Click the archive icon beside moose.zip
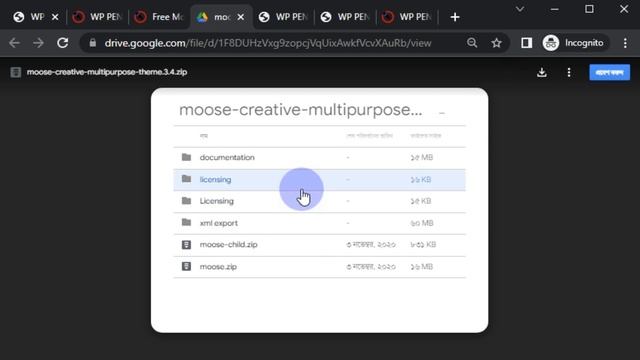This screenshot has width=640, height=360. (186, 267)
